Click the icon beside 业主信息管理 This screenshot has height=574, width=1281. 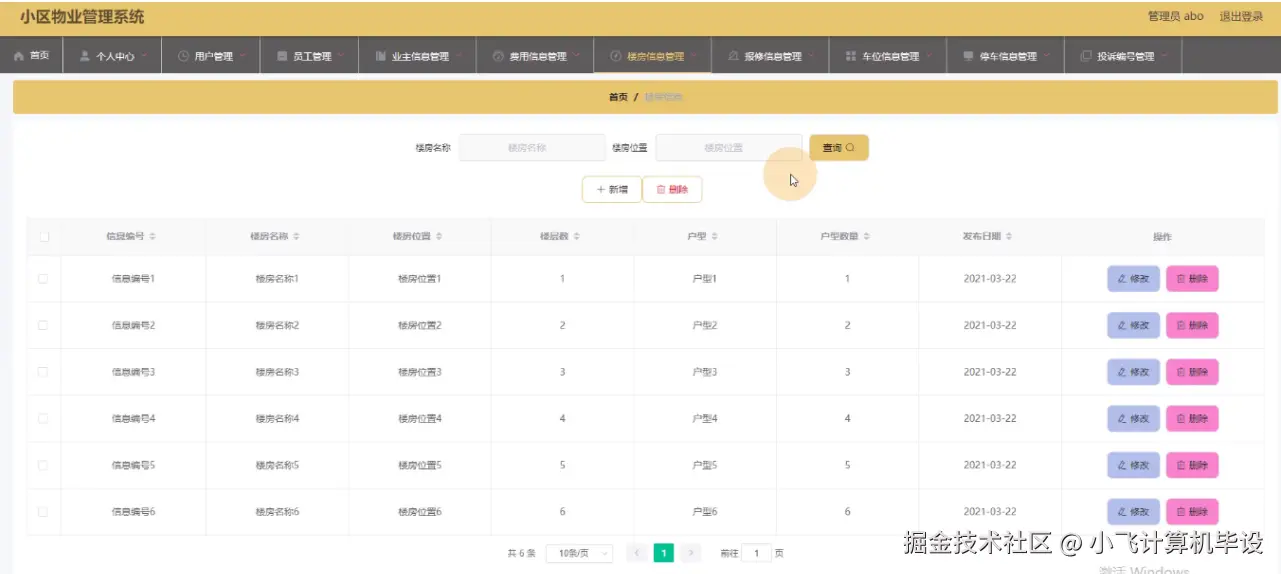[380, 56]
